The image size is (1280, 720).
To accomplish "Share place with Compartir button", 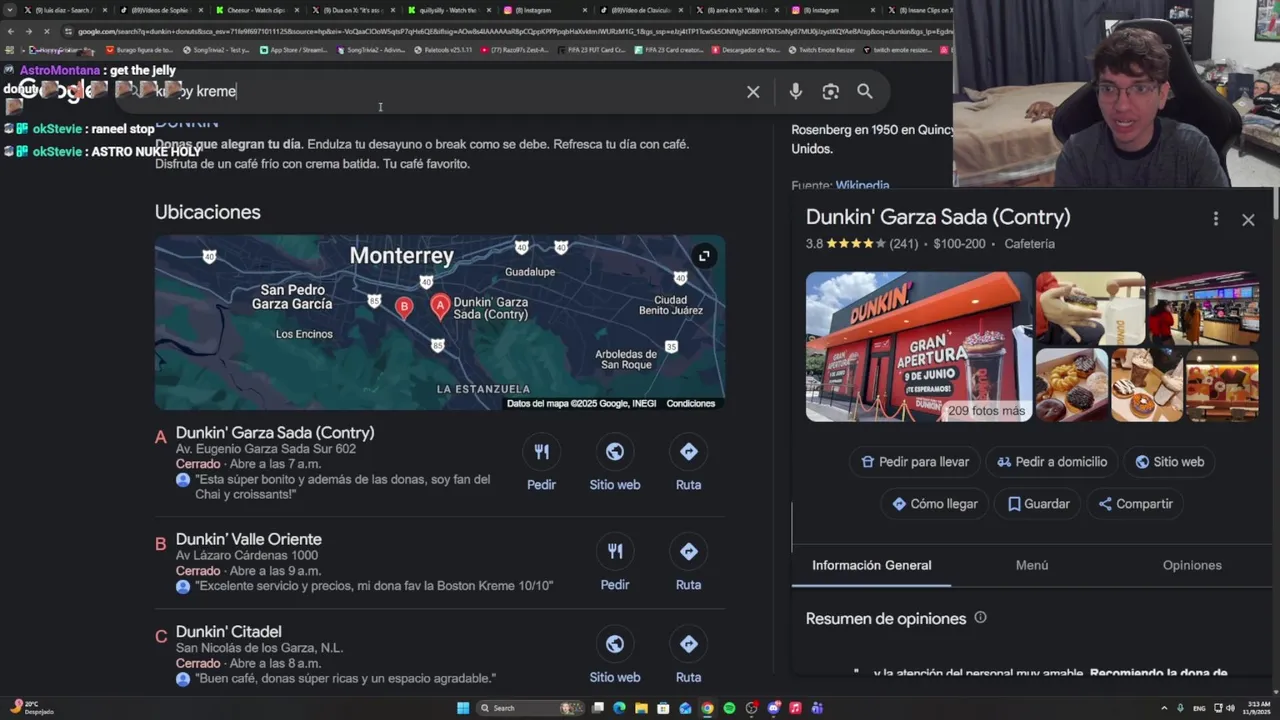I will 1135,504.
